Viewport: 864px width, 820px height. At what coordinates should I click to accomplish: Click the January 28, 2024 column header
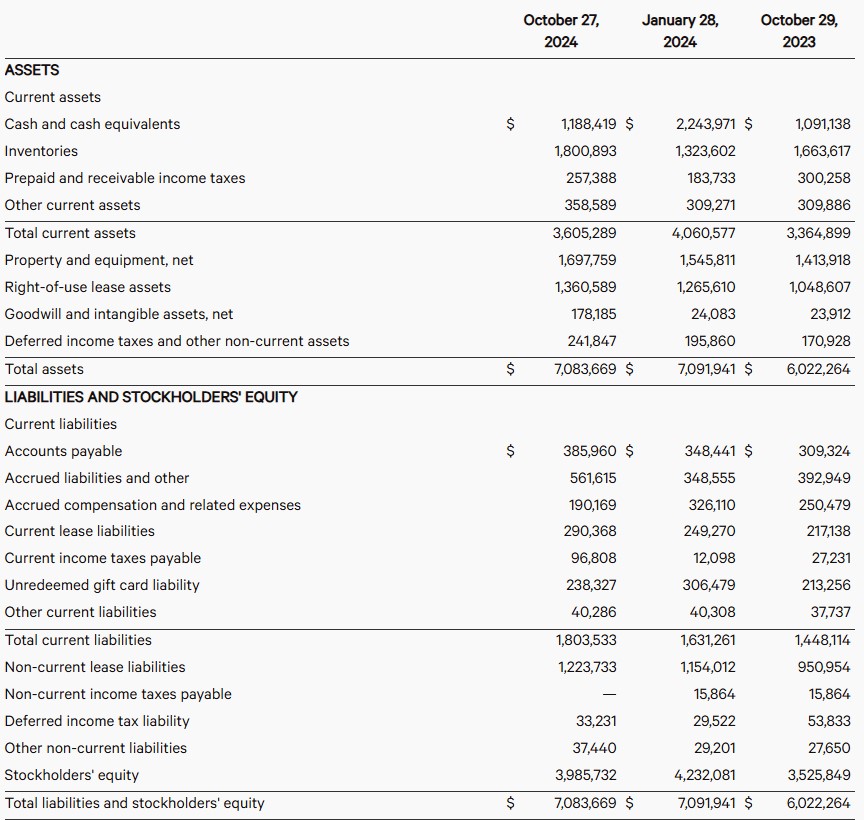pos(680,31)
